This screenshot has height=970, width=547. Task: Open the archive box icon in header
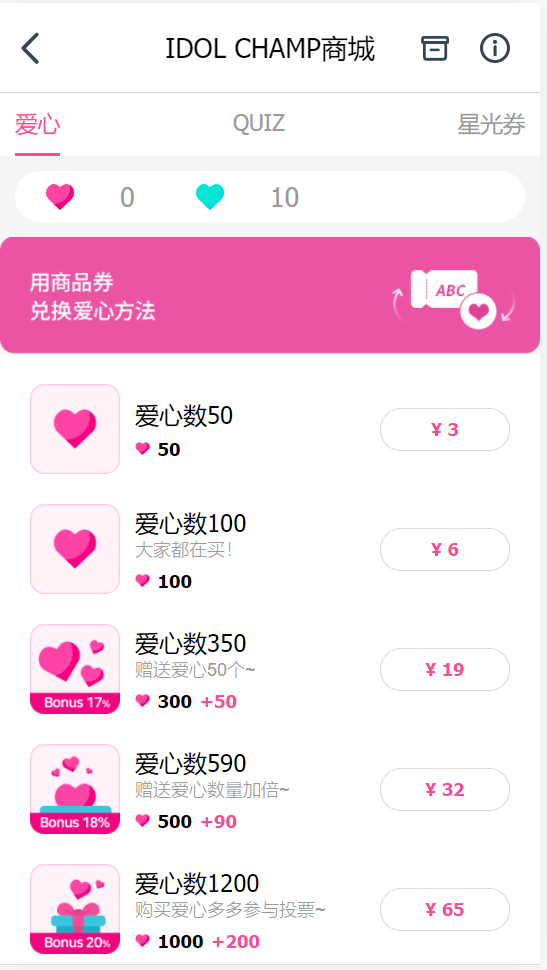[435, 48]
